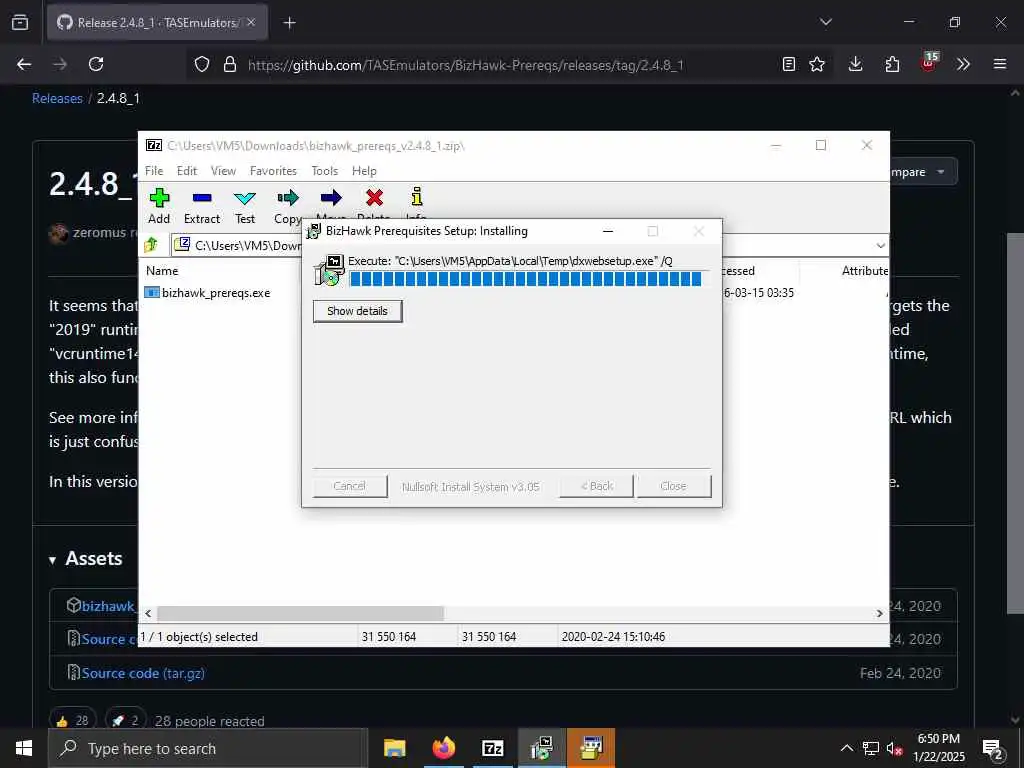Open File menu in 7-Zip

point(154,170)
